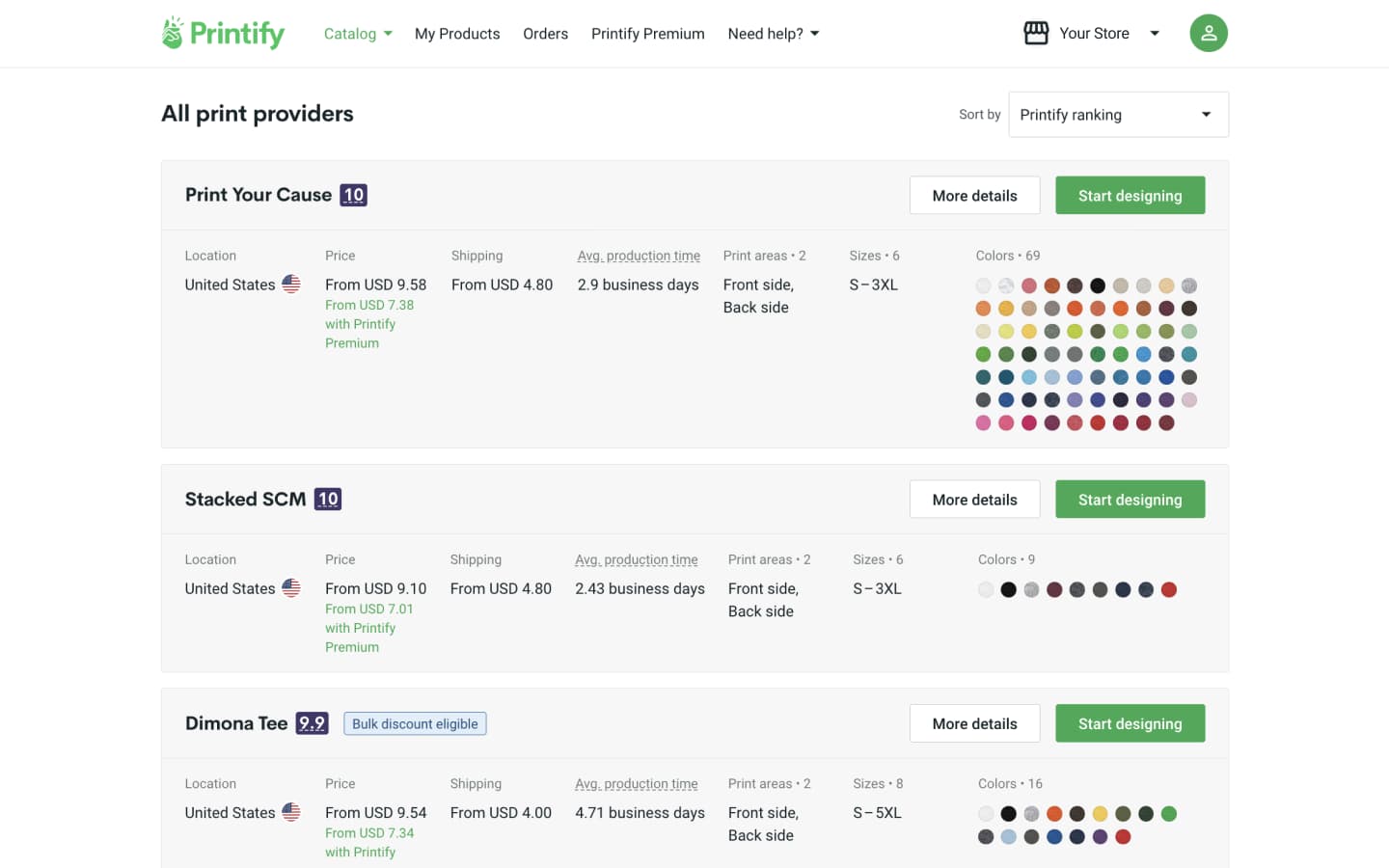Click From USD 4.00 shipping value
This screenshot has height=868, width=1389.
(501, 813)
